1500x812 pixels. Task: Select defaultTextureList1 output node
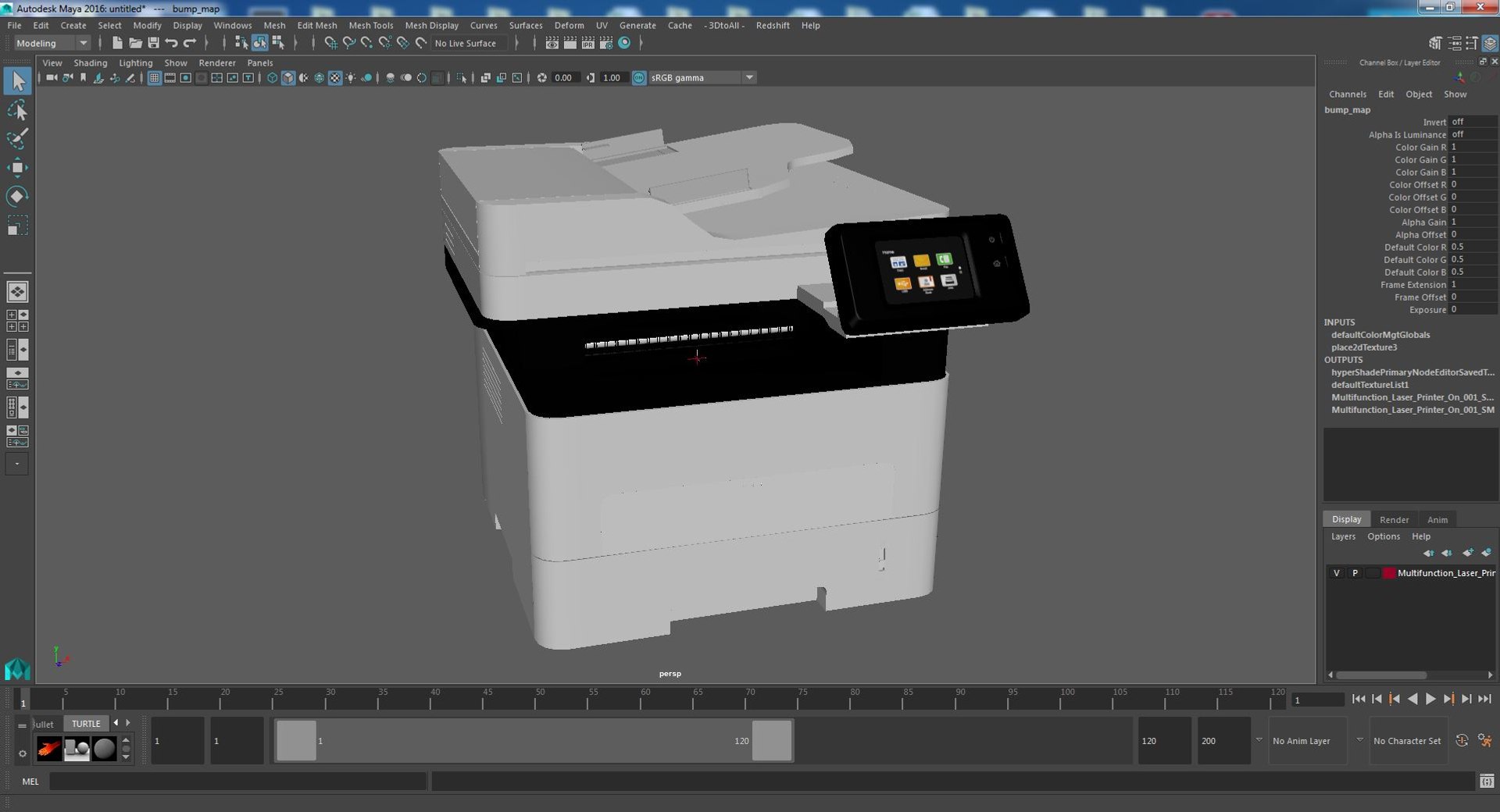pos(1370,385)
